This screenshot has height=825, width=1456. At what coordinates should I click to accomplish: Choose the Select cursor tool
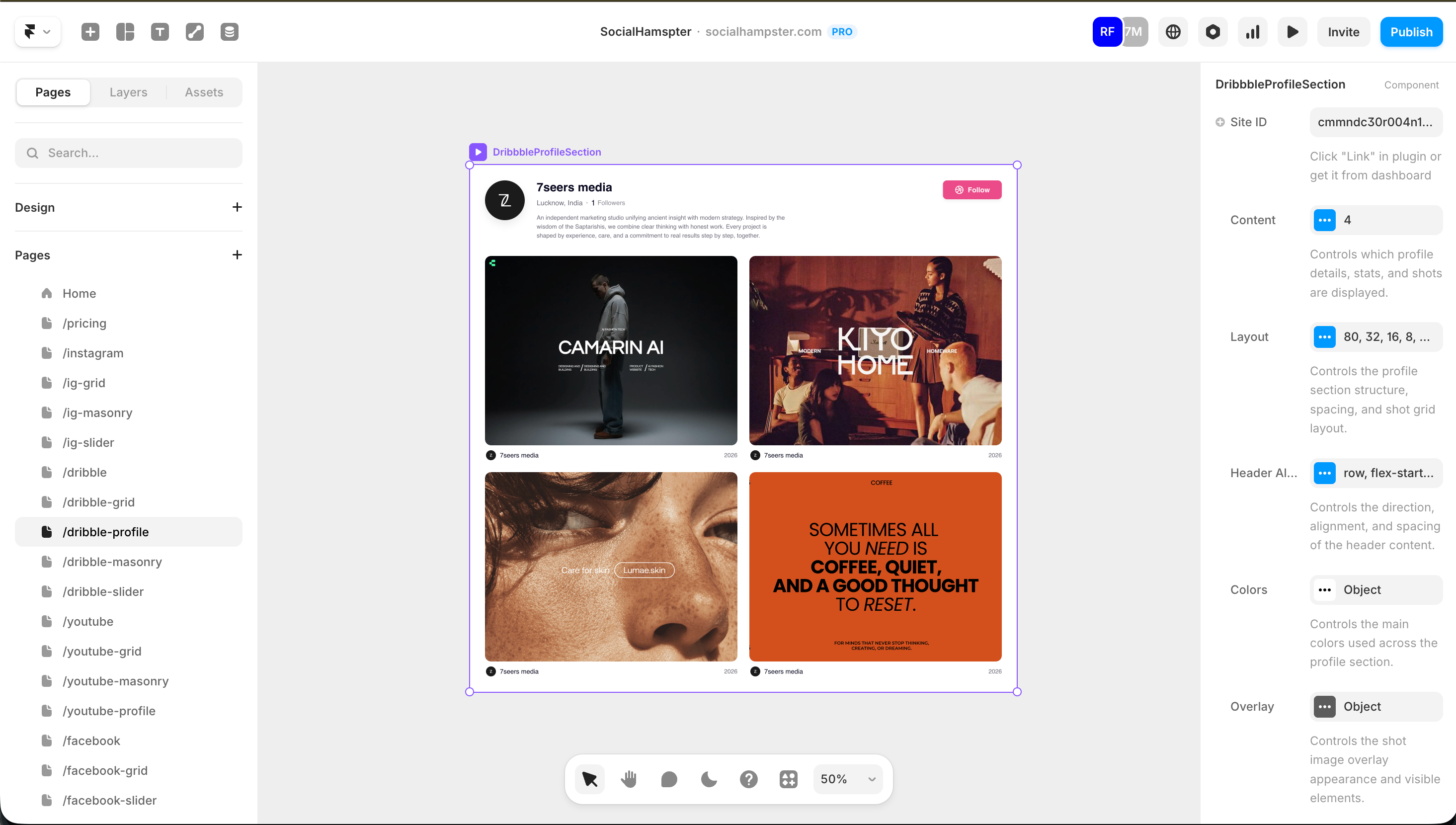(x=590, y=780)
